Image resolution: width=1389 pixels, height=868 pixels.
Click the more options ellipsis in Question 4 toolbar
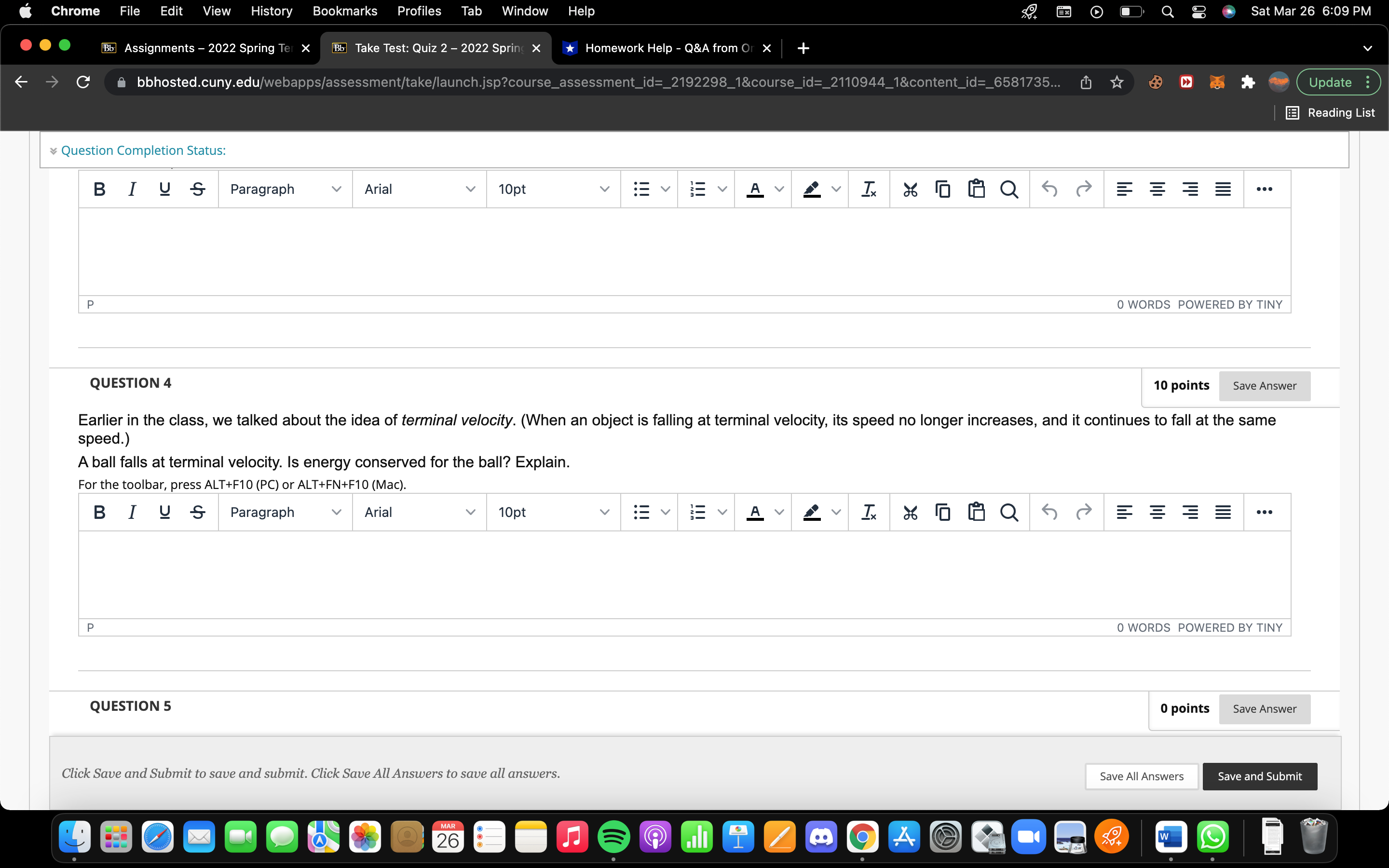(1264, 512)
